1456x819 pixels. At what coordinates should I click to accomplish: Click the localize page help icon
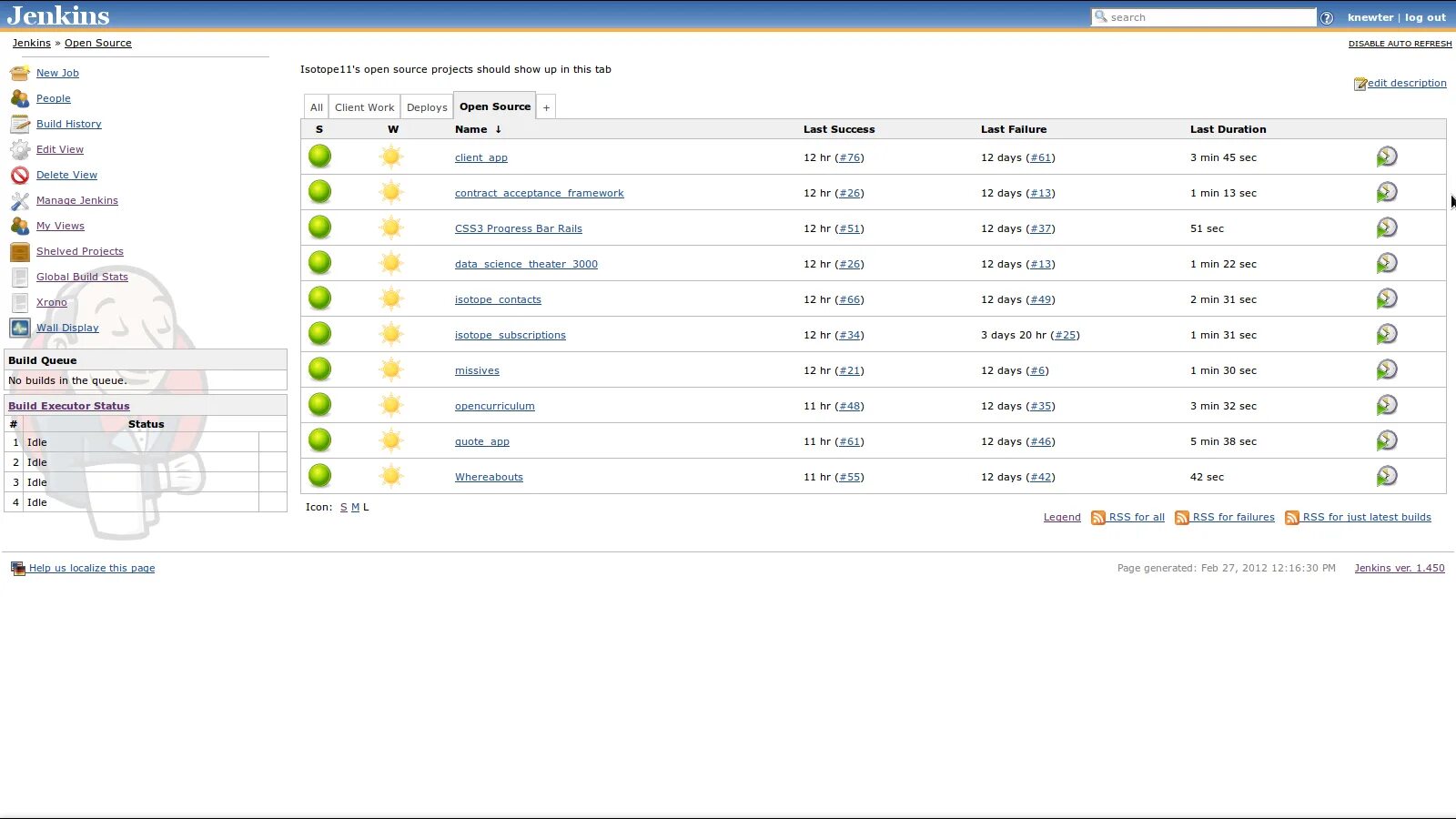pos(18,568)
